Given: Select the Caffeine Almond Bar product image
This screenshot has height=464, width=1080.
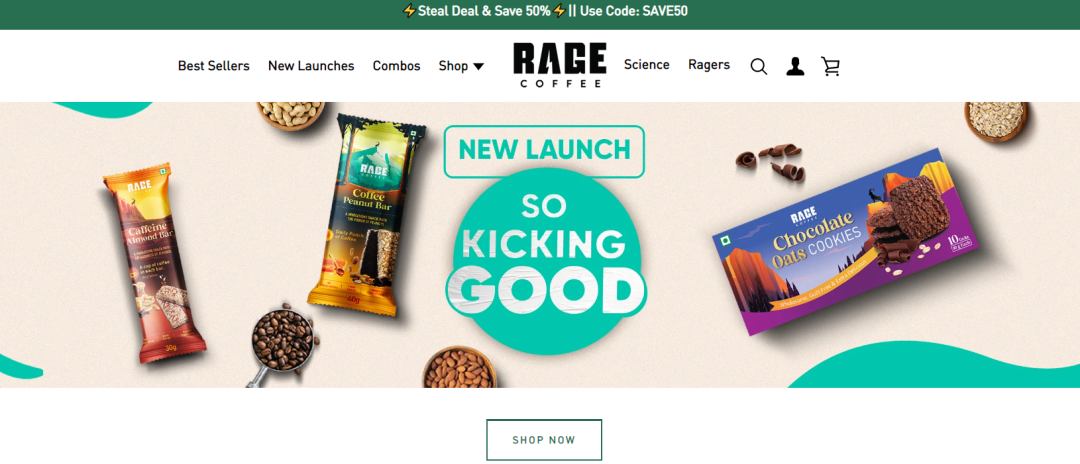Looking at the screenshot, I should pos(154,263).
